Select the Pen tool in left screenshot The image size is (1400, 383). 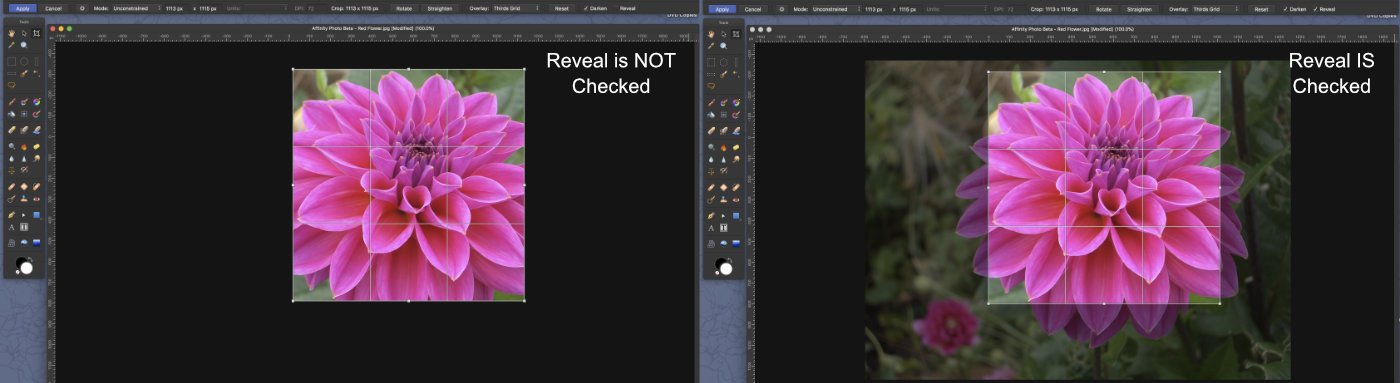(12, 214)
